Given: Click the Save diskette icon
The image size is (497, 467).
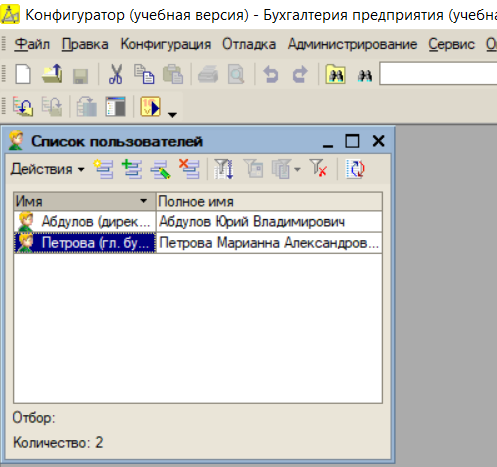Looking at the screenshot, I should 80,76.
